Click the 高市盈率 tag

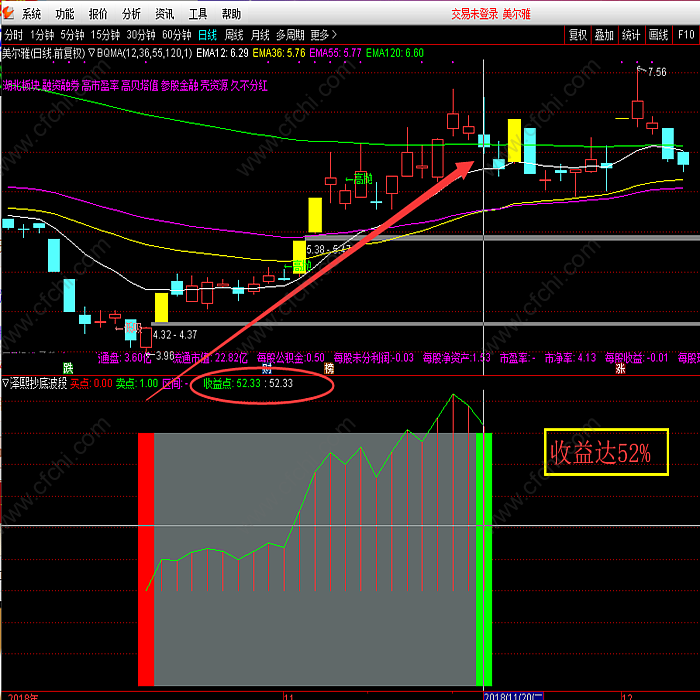[100, 86]
